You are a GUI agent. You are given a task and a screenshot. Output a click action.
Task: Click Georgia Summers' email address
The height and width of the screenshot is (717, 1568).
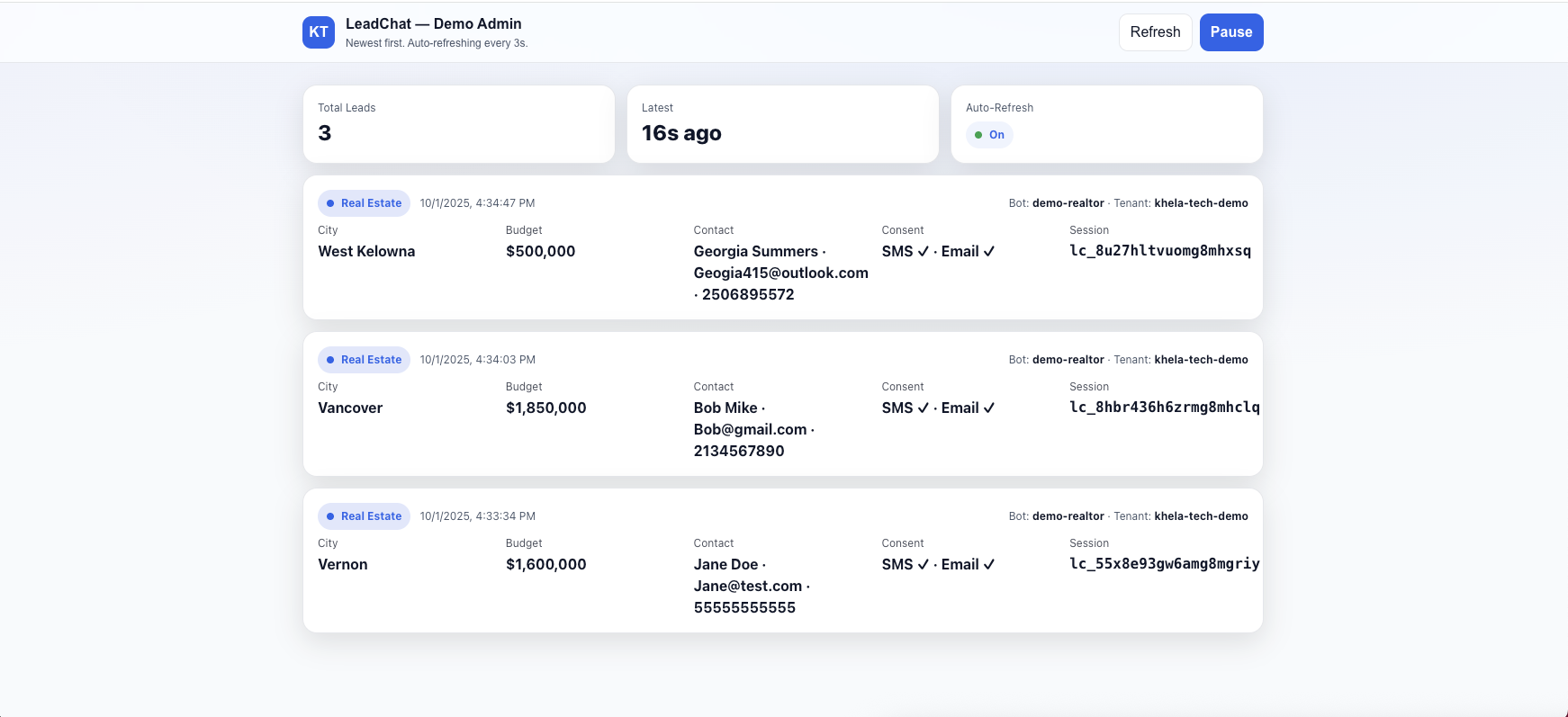[x=780, y=273]
